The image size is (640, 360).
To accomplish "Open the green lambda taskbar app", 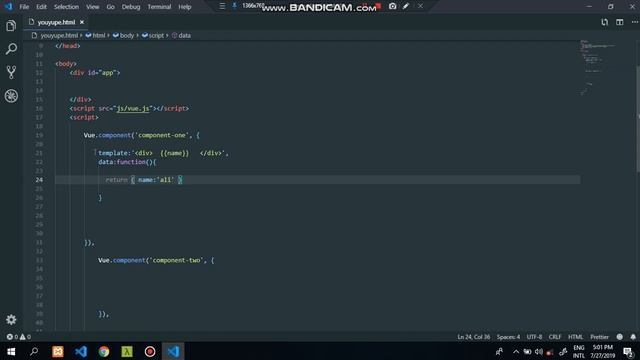I will click(127, 351).
